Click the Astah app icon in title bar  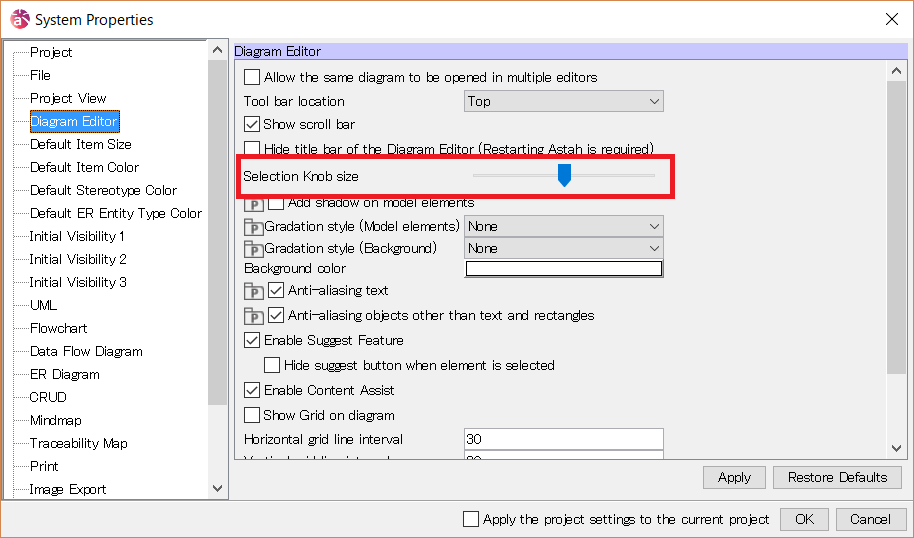click(x=19, y=19)
